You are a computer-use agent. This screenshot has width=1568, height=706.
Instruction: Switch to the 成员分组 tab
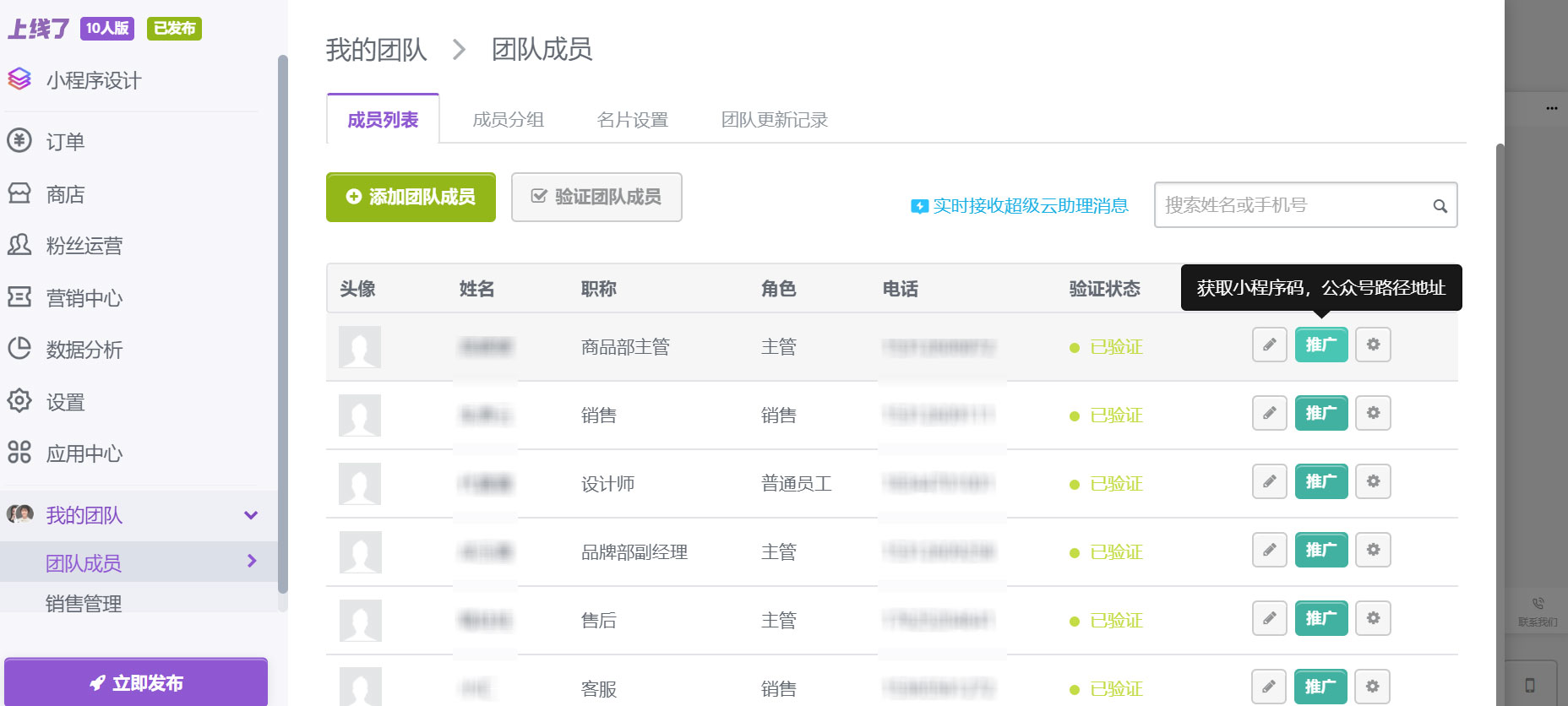click(x=508, y=120)
